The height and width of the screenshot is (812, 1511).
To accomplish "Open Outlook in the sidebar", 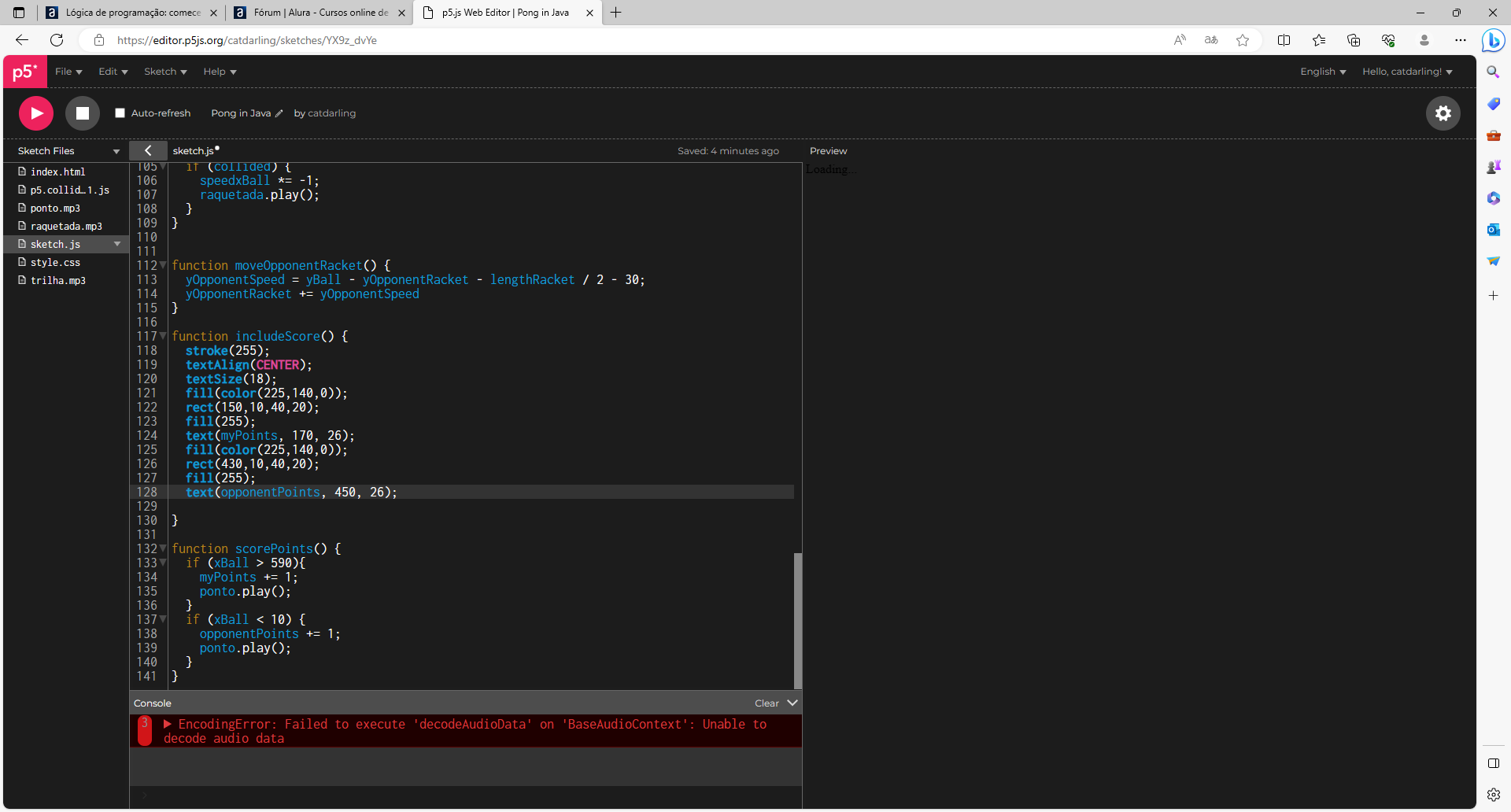I will [1493, 230].
